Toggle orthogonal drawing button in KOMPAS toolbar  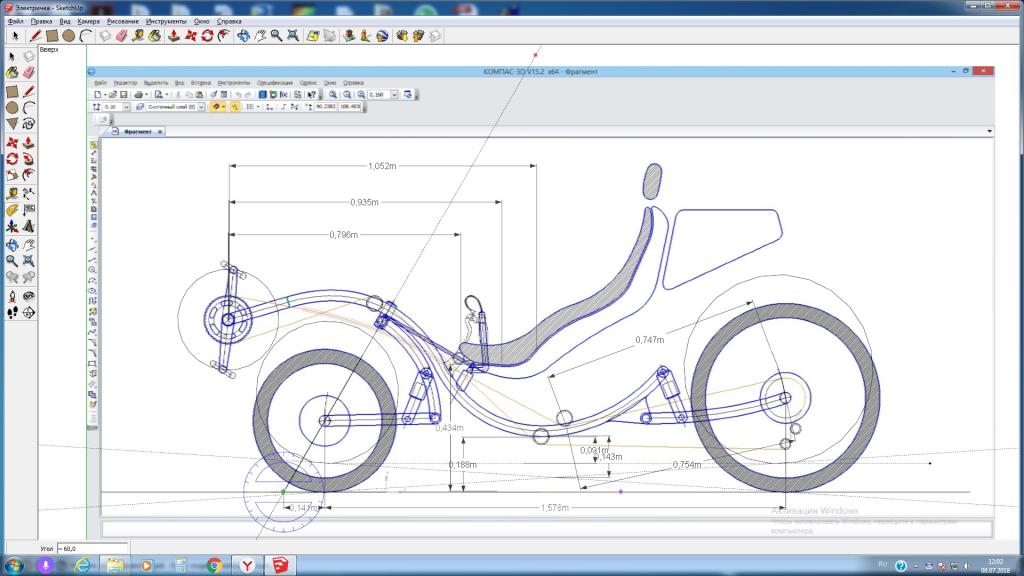point(283,106)
